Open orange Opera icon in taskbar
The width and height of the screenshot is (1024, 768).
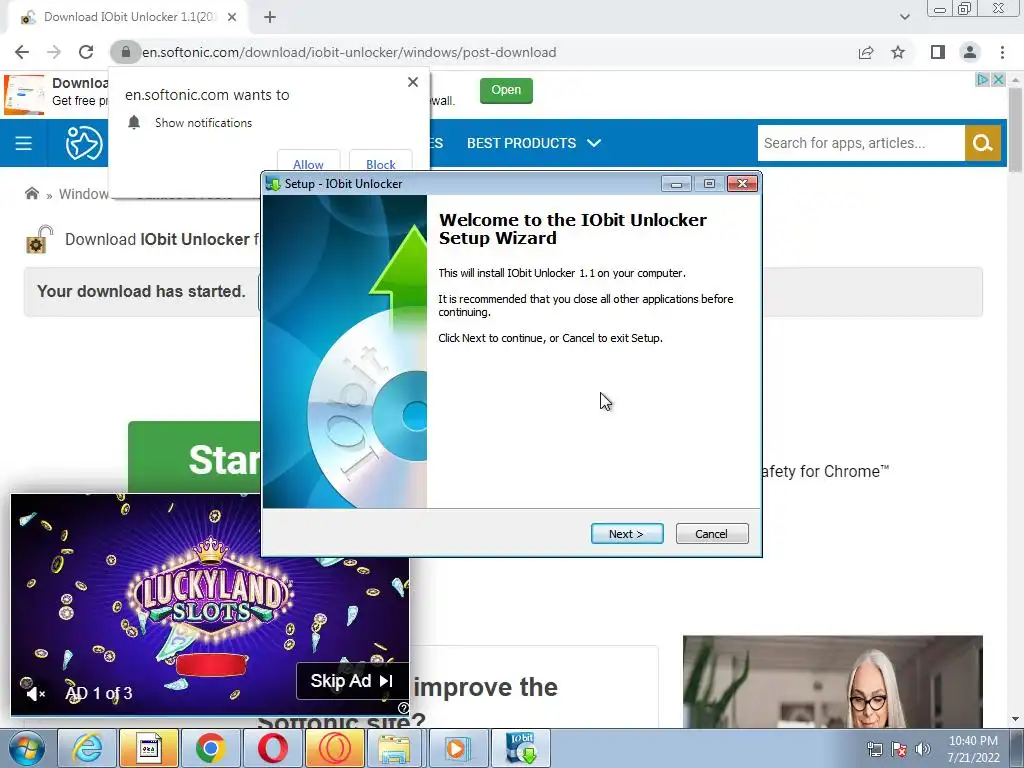click(x=334, y=748)
